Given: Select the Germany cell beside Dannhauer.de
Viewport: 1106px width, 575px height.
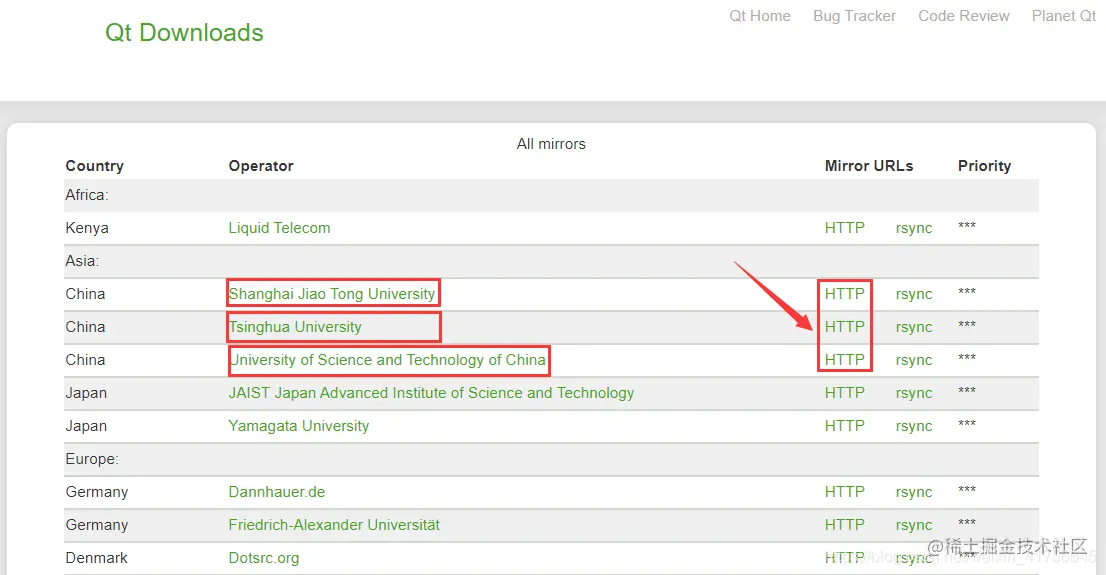Looking at the screenshot, I should [97, 492].
